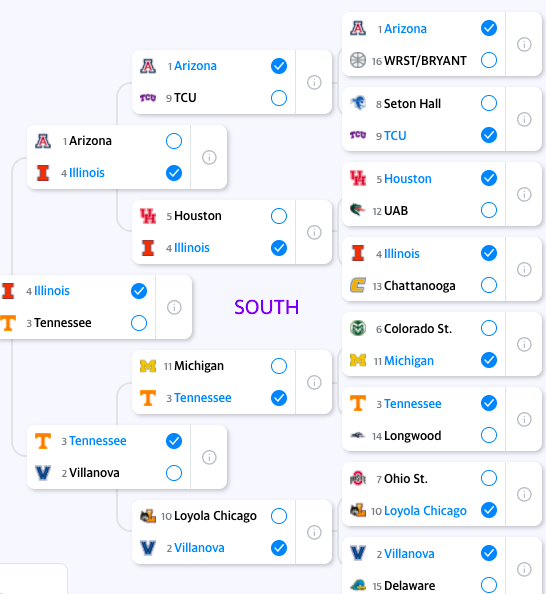Pick WRST/BRYANT over Arizona in first round
Image resolution: width=546 pixels, height=594 pixels.
tap(489, 60)
